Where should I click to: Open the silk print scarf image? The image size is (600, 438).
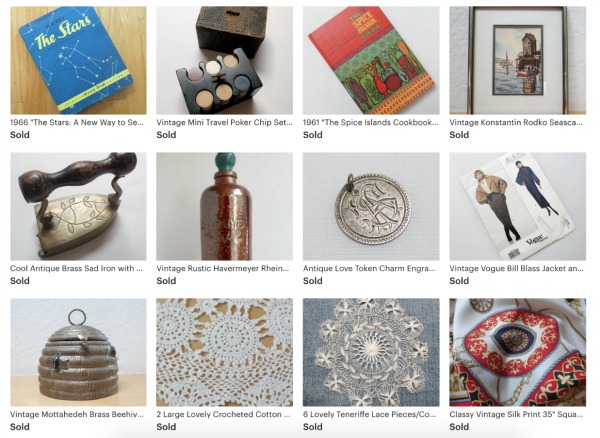[x=517, y=352]
